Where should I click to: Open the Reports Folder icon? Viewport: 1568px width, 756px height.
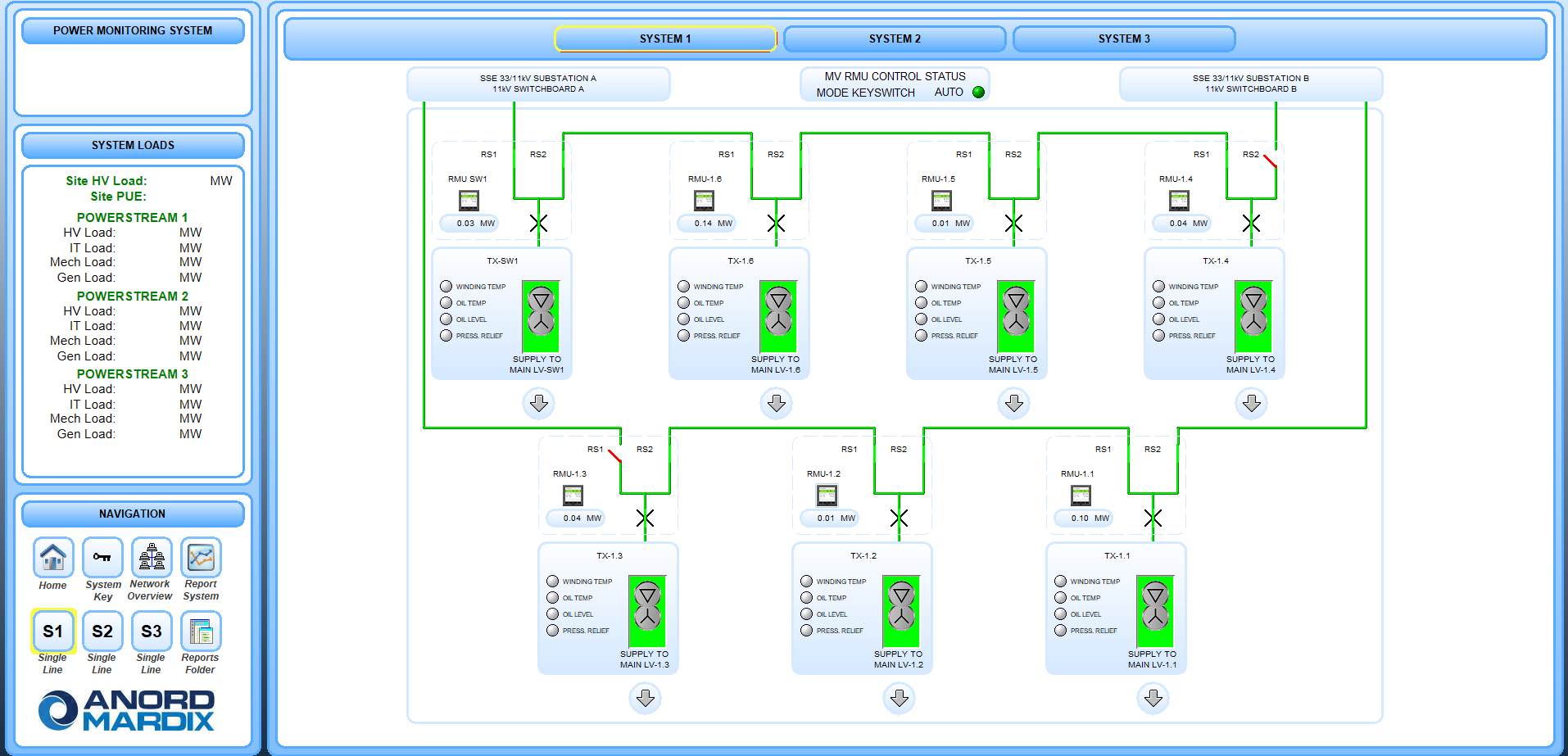click(201, 632)
